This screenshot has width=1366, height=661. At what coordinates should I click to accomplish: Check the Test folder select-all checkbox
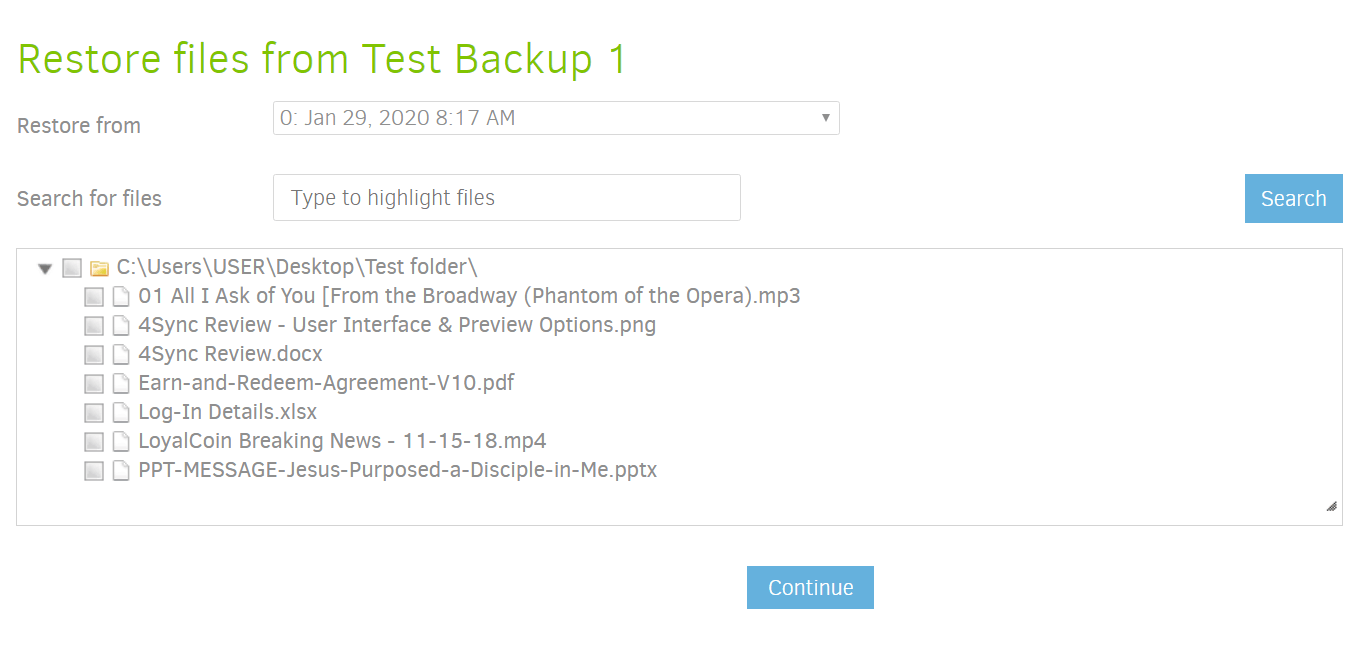(x=71, y=267)
